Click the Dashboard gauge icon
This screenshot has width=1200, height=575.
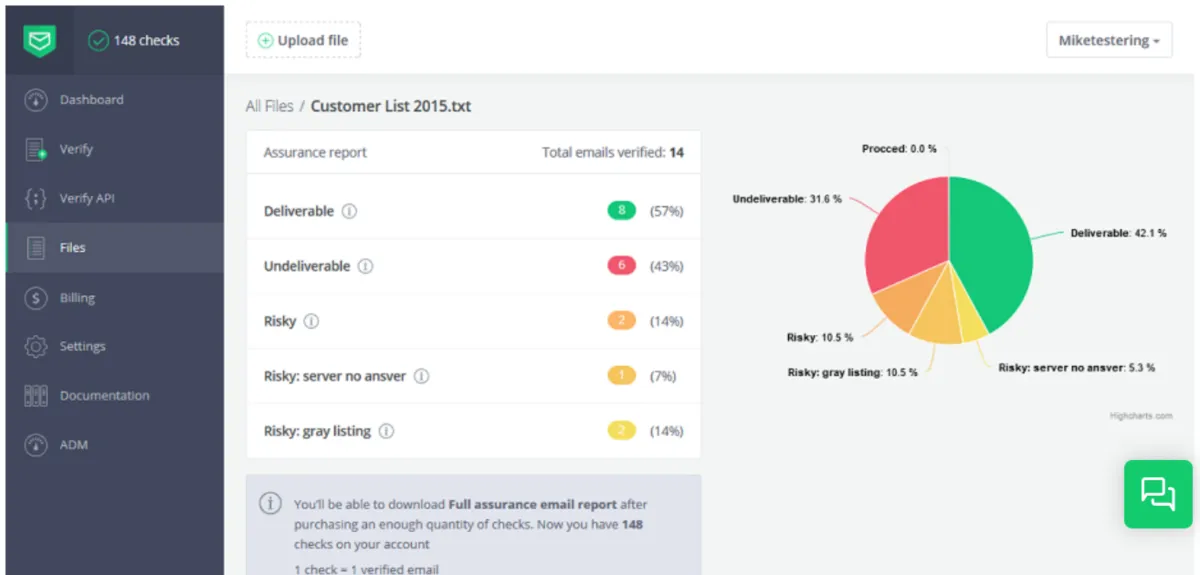tap(36, 100)
